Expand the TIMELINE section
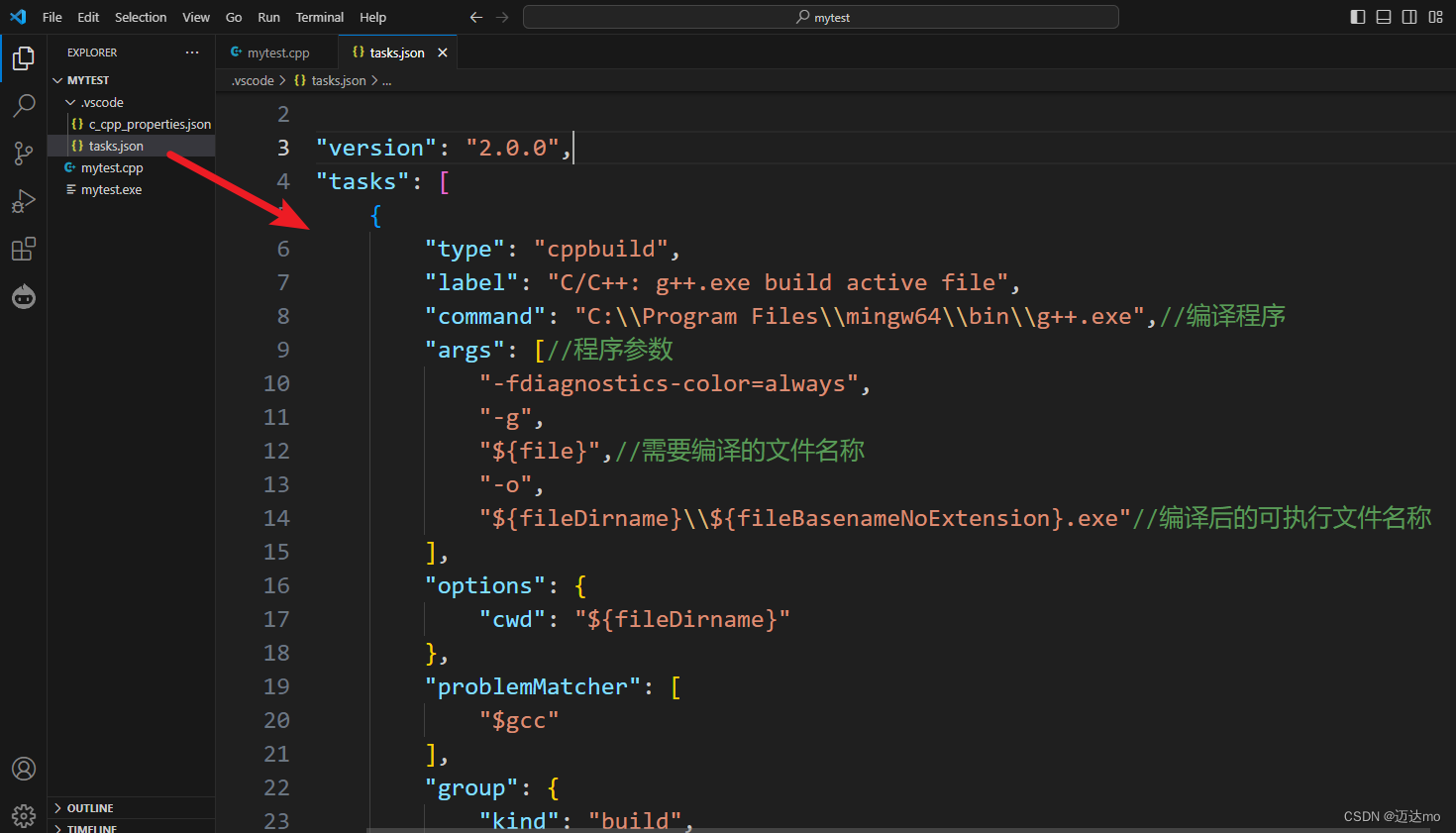This screenshot has width=1456, height=833. pyautogui.click(x=131, y=827)
